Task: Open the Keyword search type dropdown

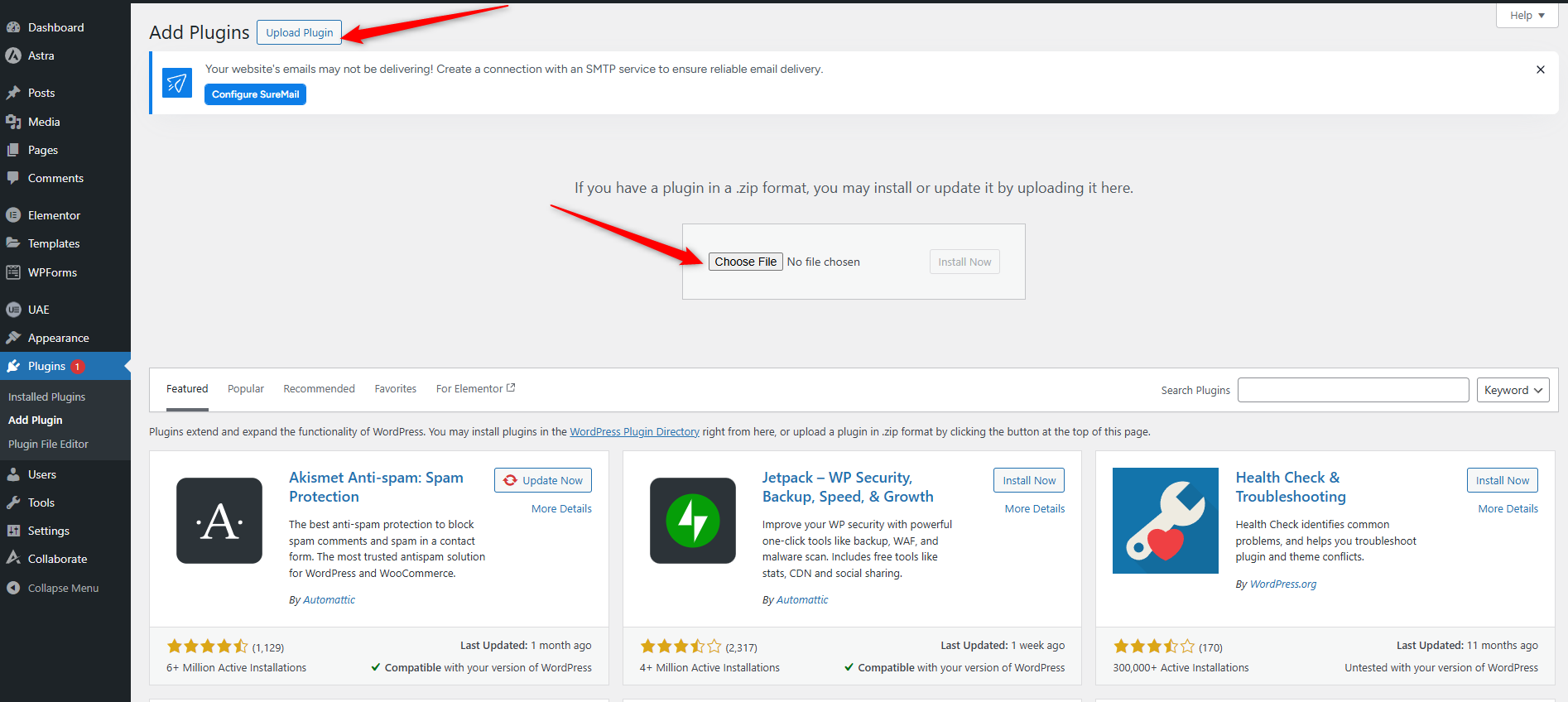Action: point(1513,390)
